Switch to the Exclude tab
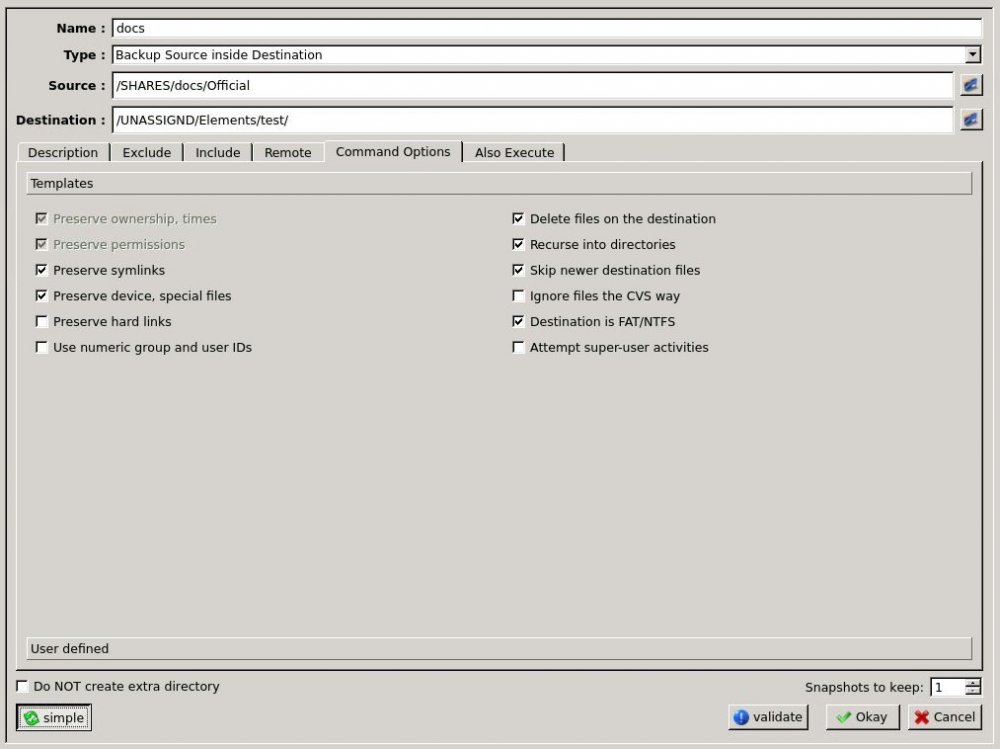 coord(147,152)
